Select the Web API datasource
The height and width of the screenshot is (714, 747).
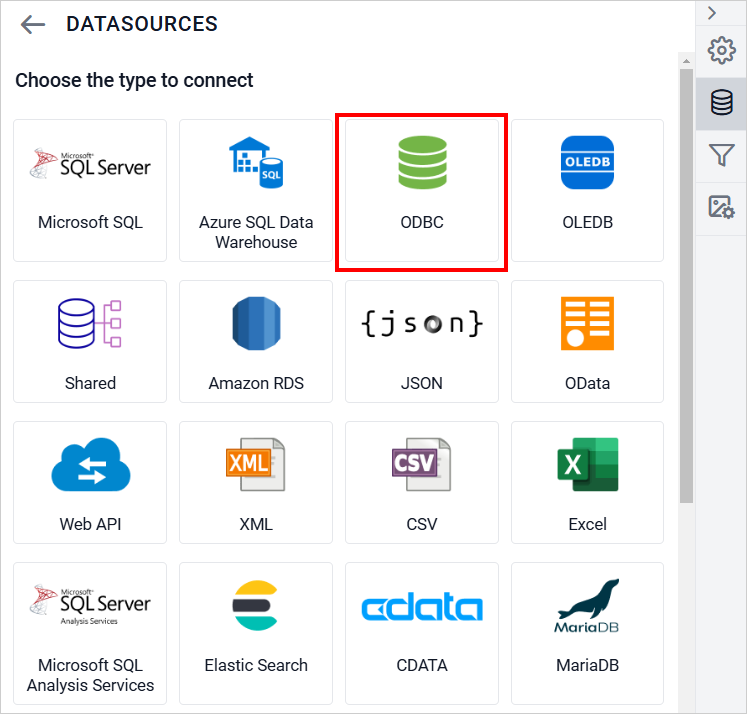(90, 482)
